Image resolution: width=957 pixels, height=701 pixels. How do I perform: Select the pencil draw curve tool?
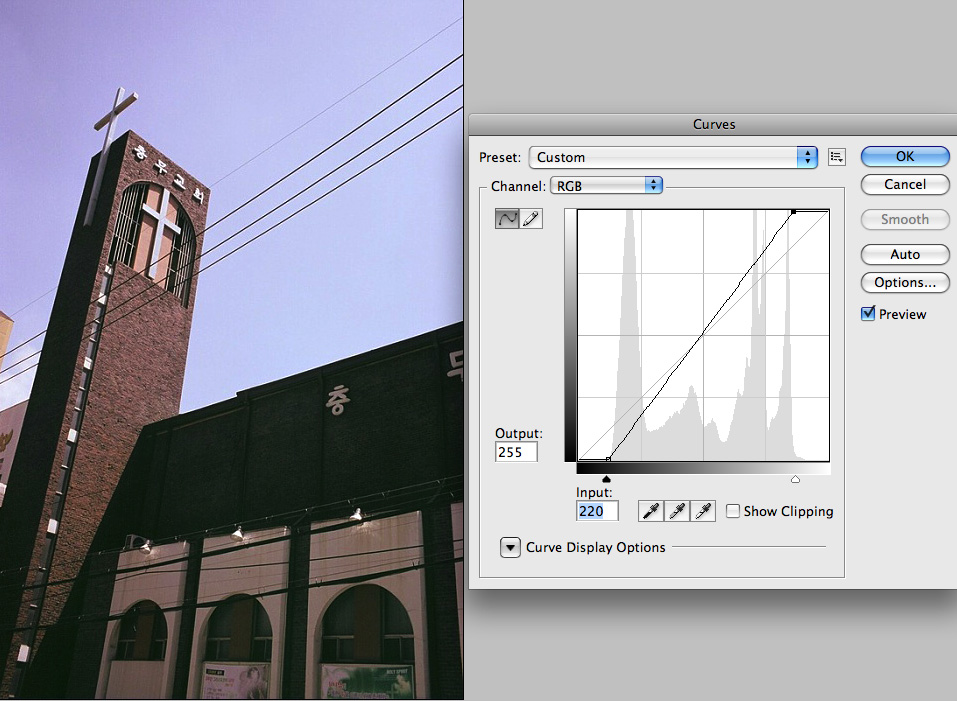(531, 219)
